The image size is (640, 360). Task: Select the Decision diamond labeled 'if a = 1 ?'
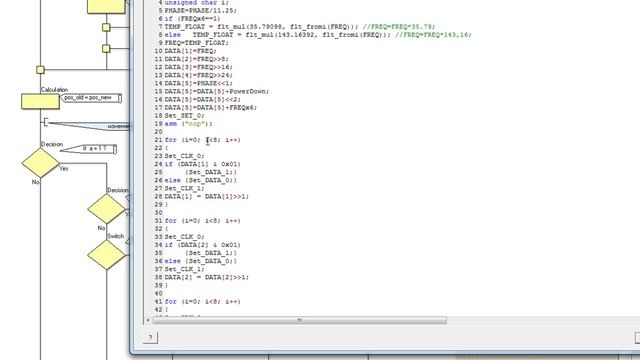point(40,163)
